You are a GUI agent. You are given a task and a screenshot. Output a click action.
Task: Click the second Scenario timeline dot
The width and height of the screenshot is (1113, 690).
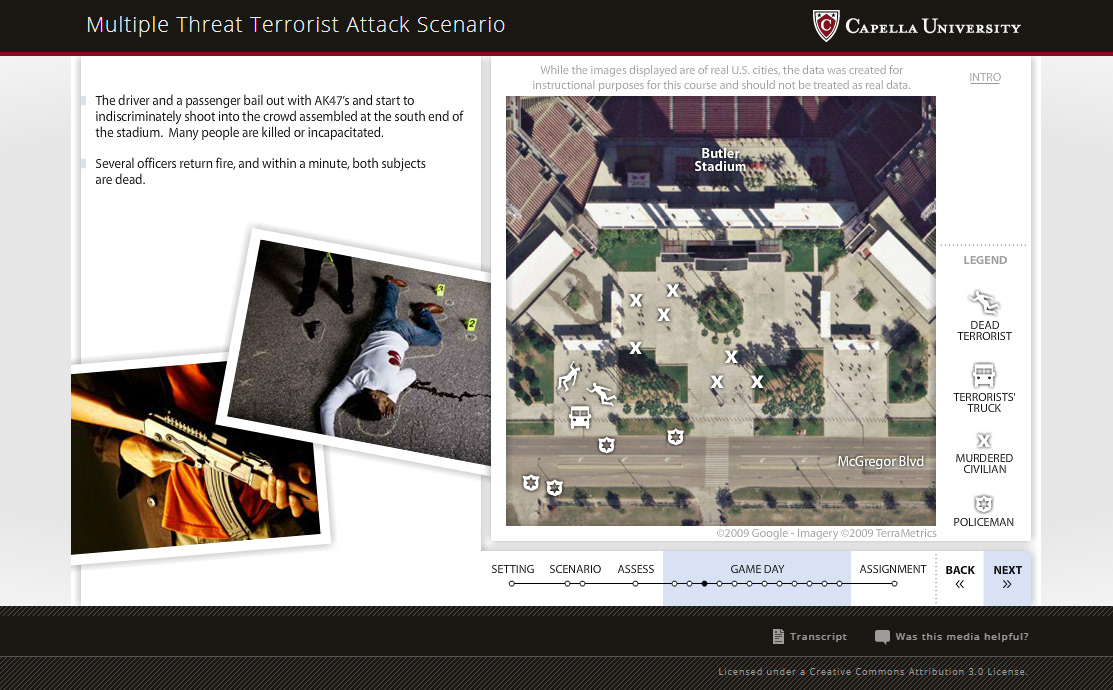coord(582,584)
